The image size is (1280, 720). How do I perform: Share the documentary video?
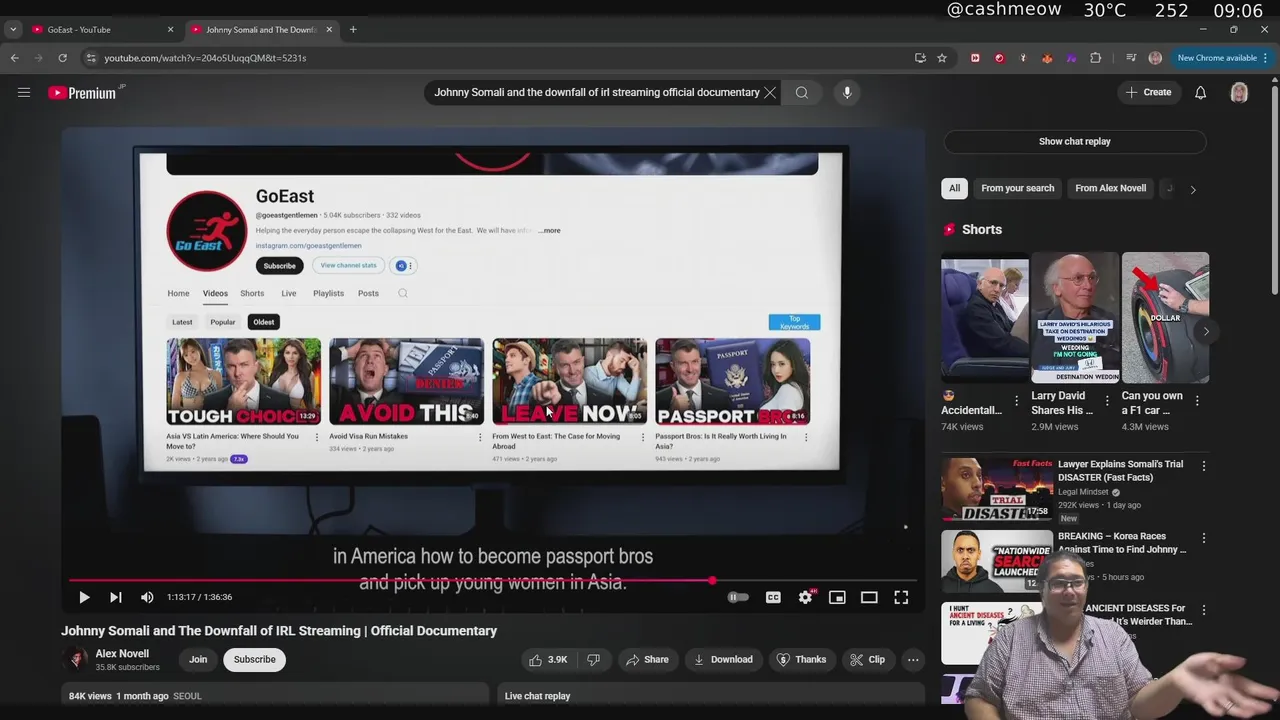pyautogui.click(x=647, y=659)
